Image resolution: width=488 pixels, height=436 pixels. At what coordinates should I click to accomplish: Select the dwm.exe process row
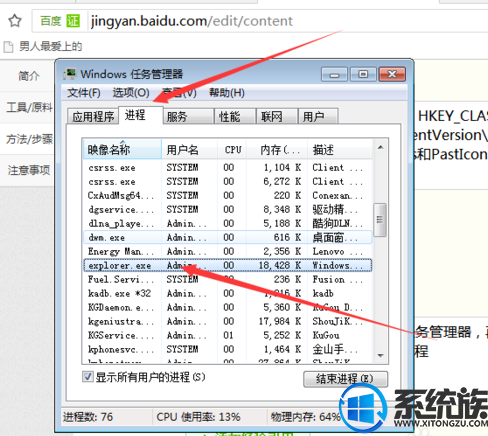[228, 237]
